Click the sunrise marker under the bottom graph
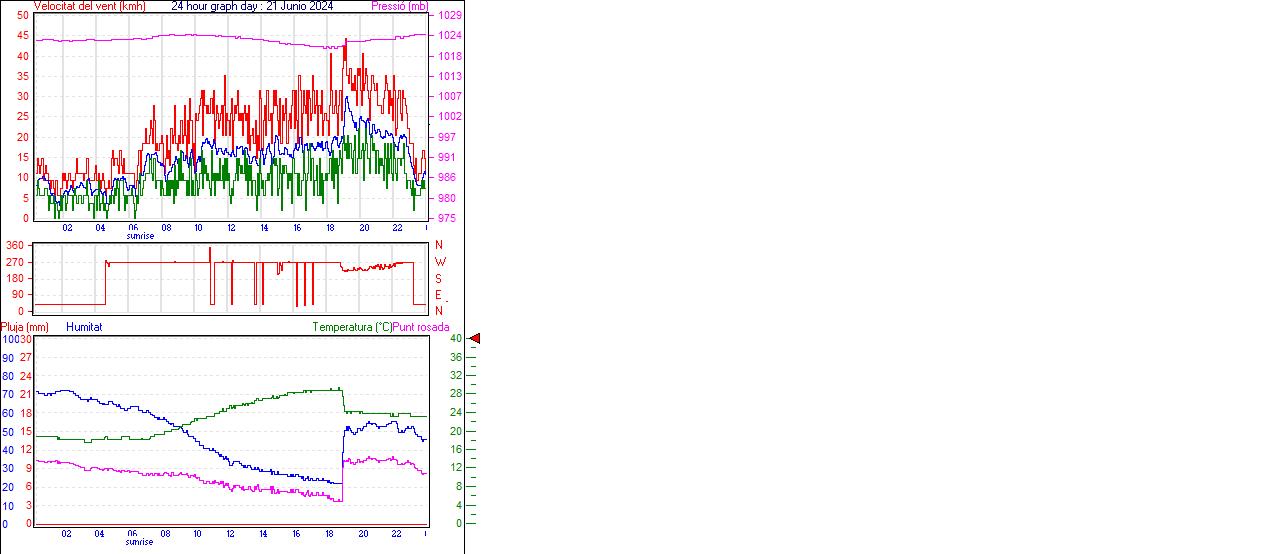Image resolution: width=1280 pixels, height=554 pixels. [140, 542]
